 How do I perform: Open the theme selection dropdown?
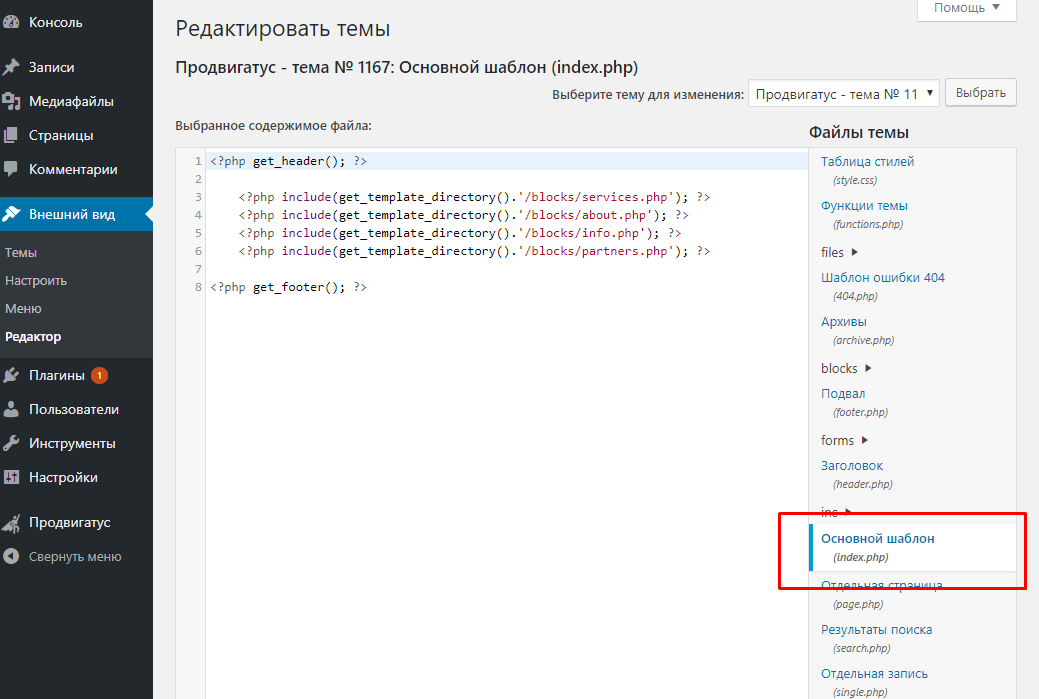pyautogui.click(x=843, y=93)
